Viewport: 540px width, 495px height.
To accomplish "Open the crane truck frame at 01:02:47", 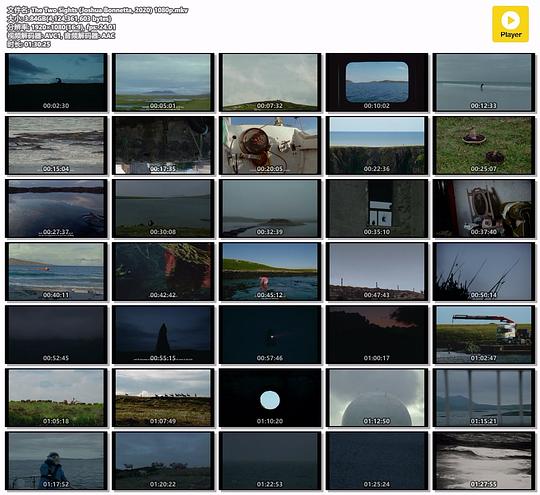I will point(484,334).
